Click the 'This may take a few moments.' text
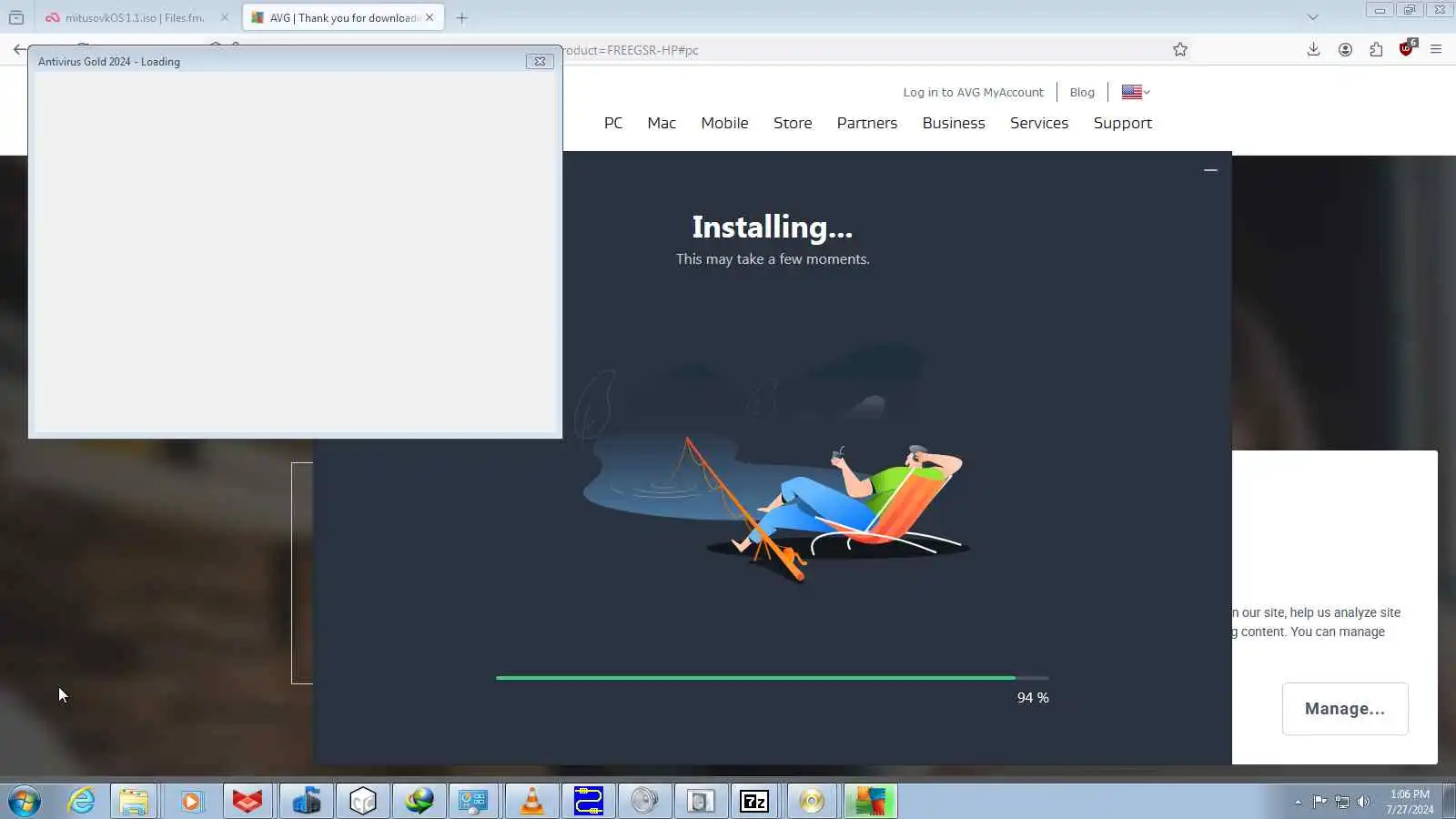The width and height of the screenshot is (1456, 819). tap(773, 259)
